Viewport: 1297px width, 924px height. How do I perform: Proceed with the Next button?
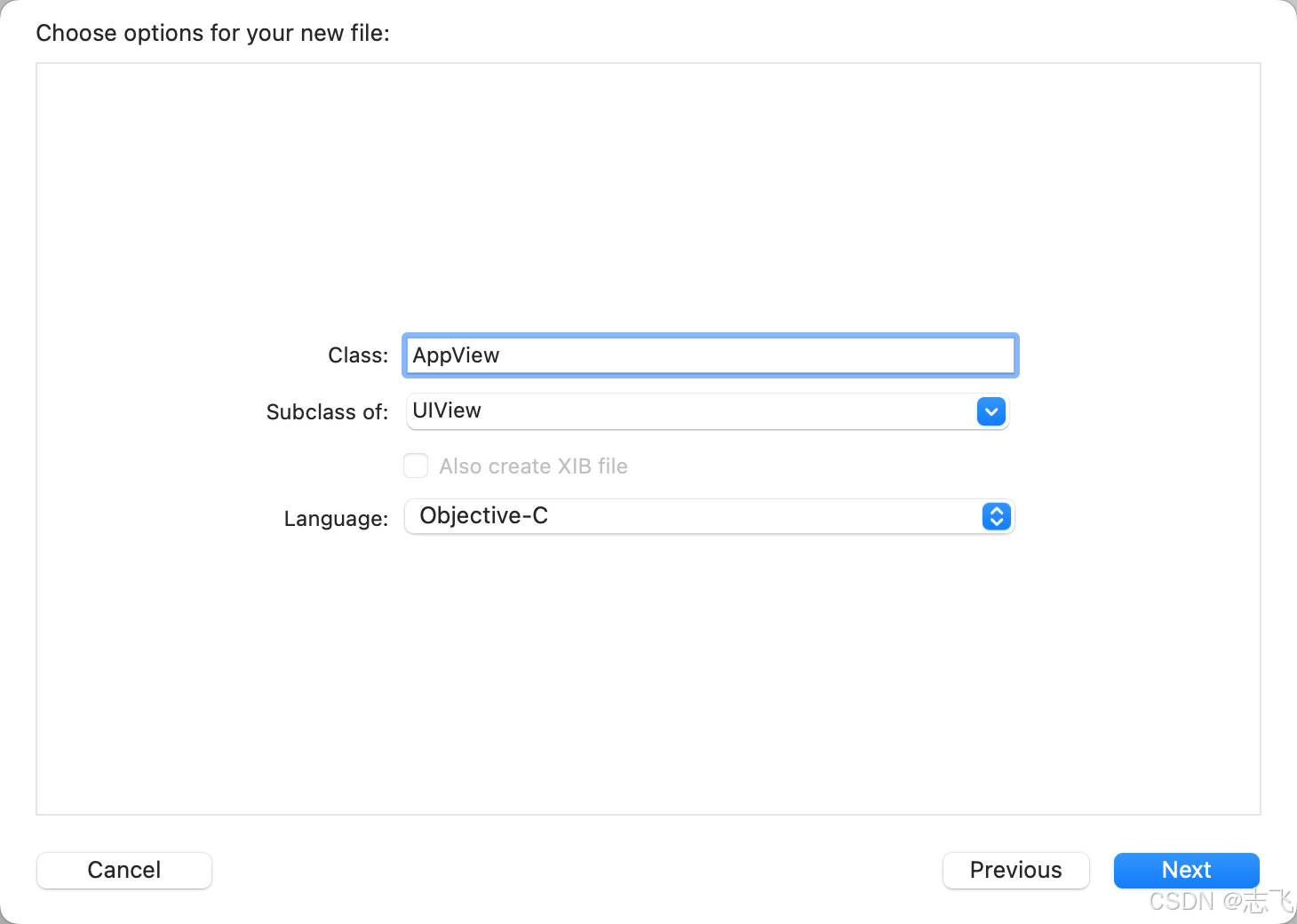tap(1187, 870)
